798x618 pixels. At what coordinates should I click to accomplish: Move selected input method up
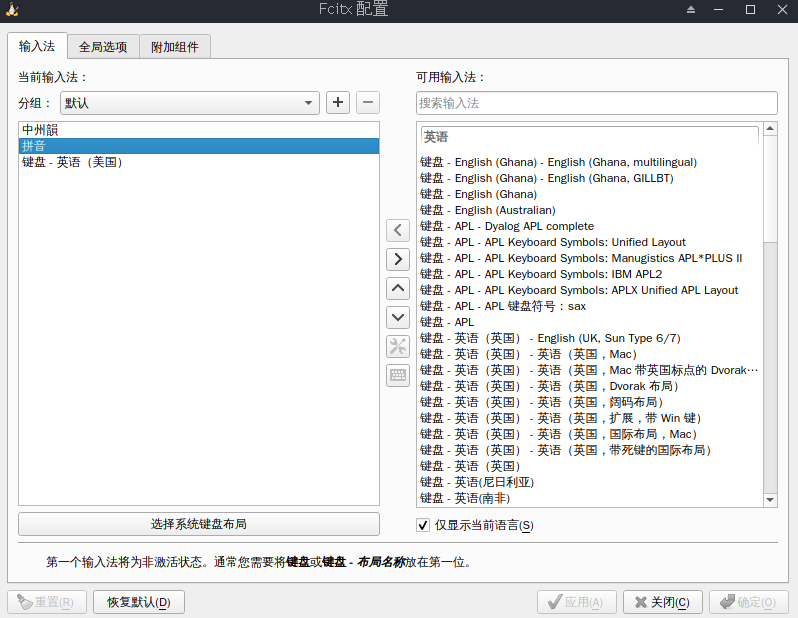(x=398, y=288)
